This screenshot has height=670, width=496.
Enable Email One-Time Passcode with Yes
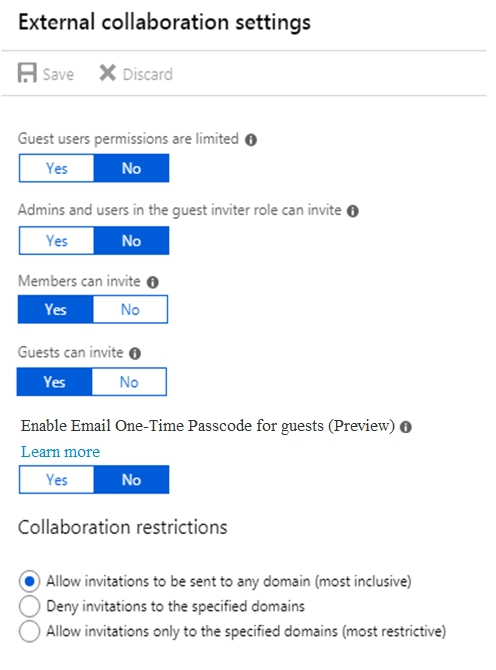(x=56, y=480)
